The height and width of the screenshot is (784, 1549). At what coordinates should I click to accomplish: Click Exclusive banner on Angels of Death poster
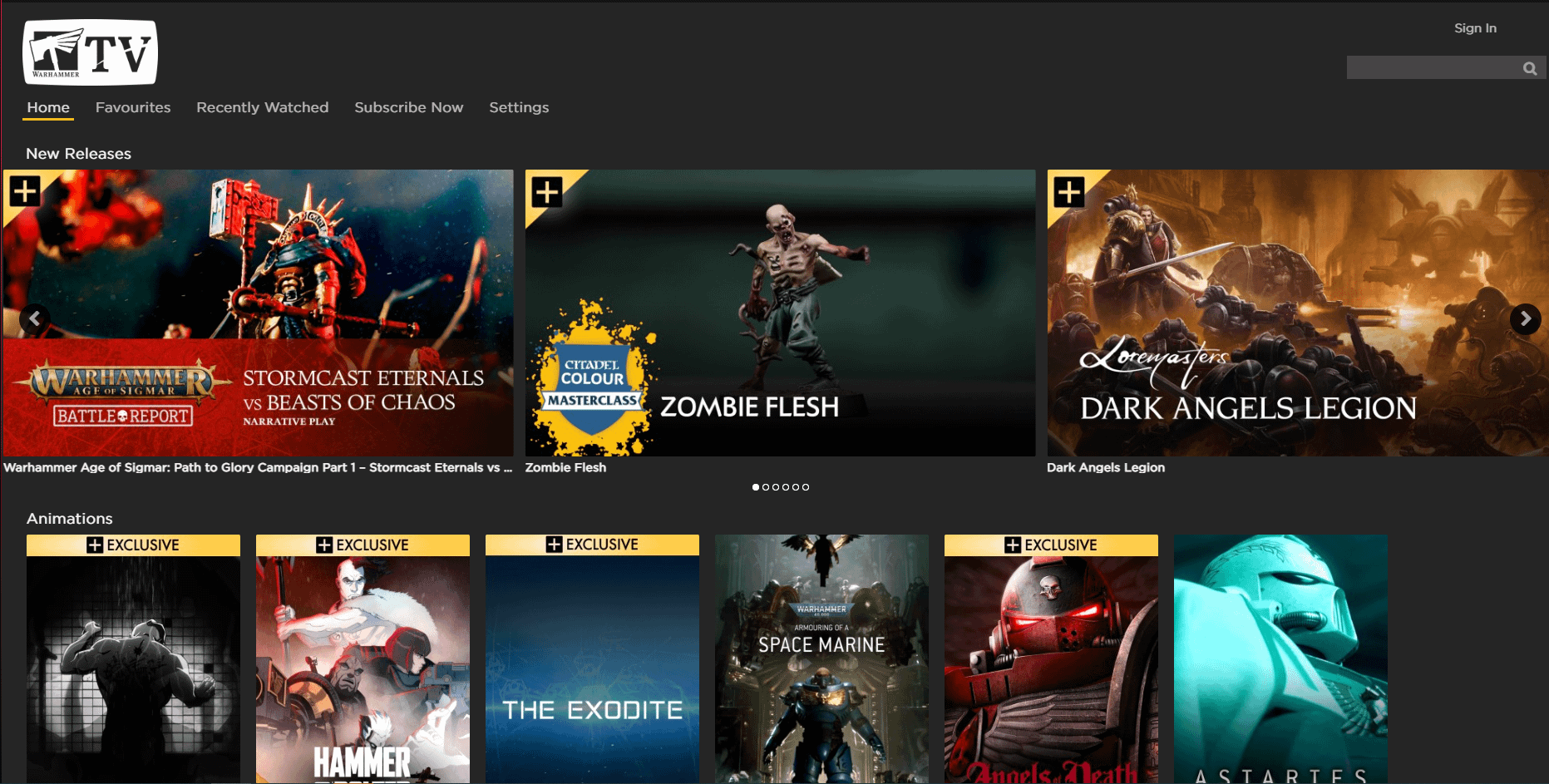tap(1051, 545)
